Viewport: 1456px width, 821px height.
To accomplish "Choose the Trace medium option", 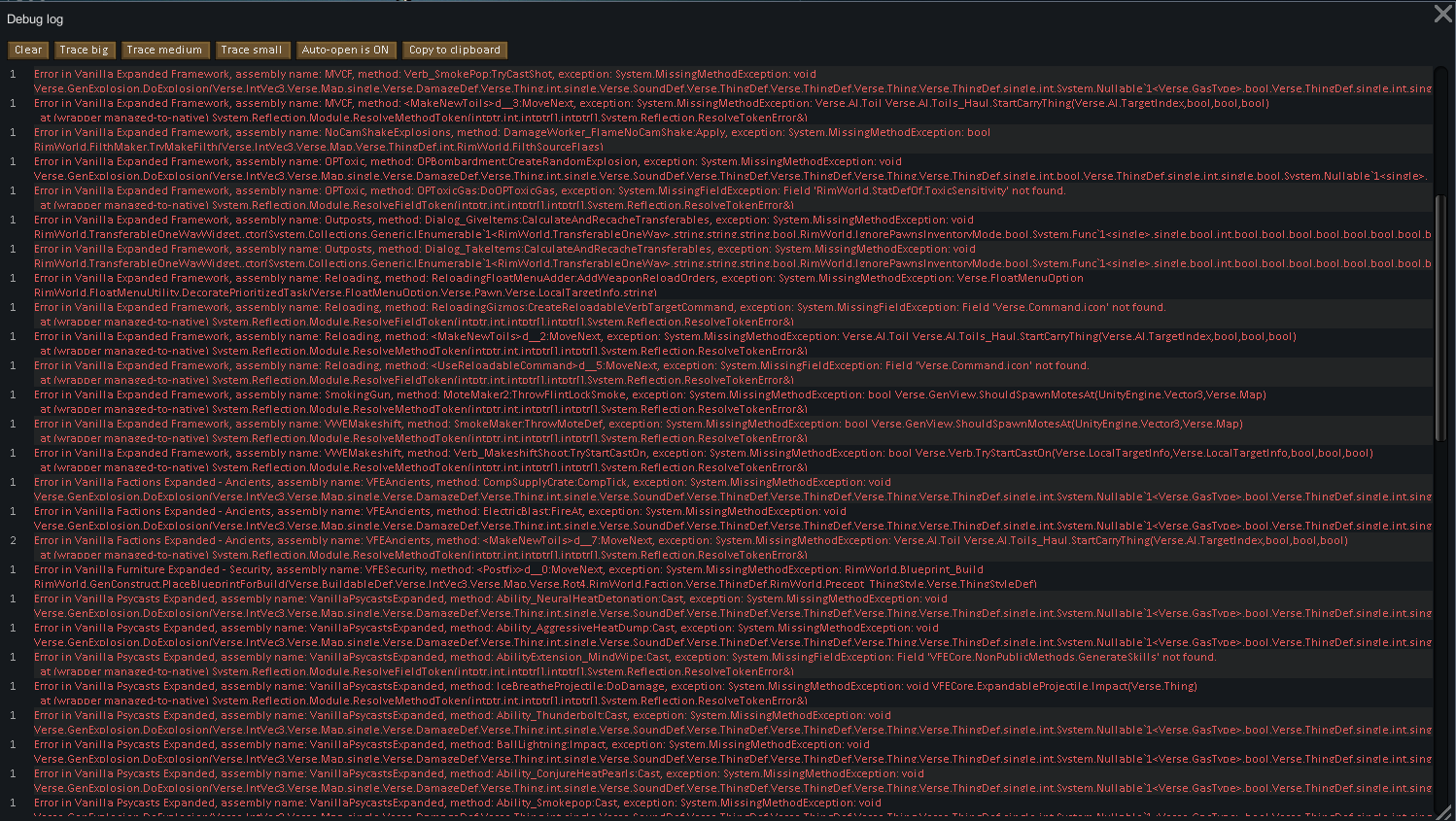I will click(164, 50).
